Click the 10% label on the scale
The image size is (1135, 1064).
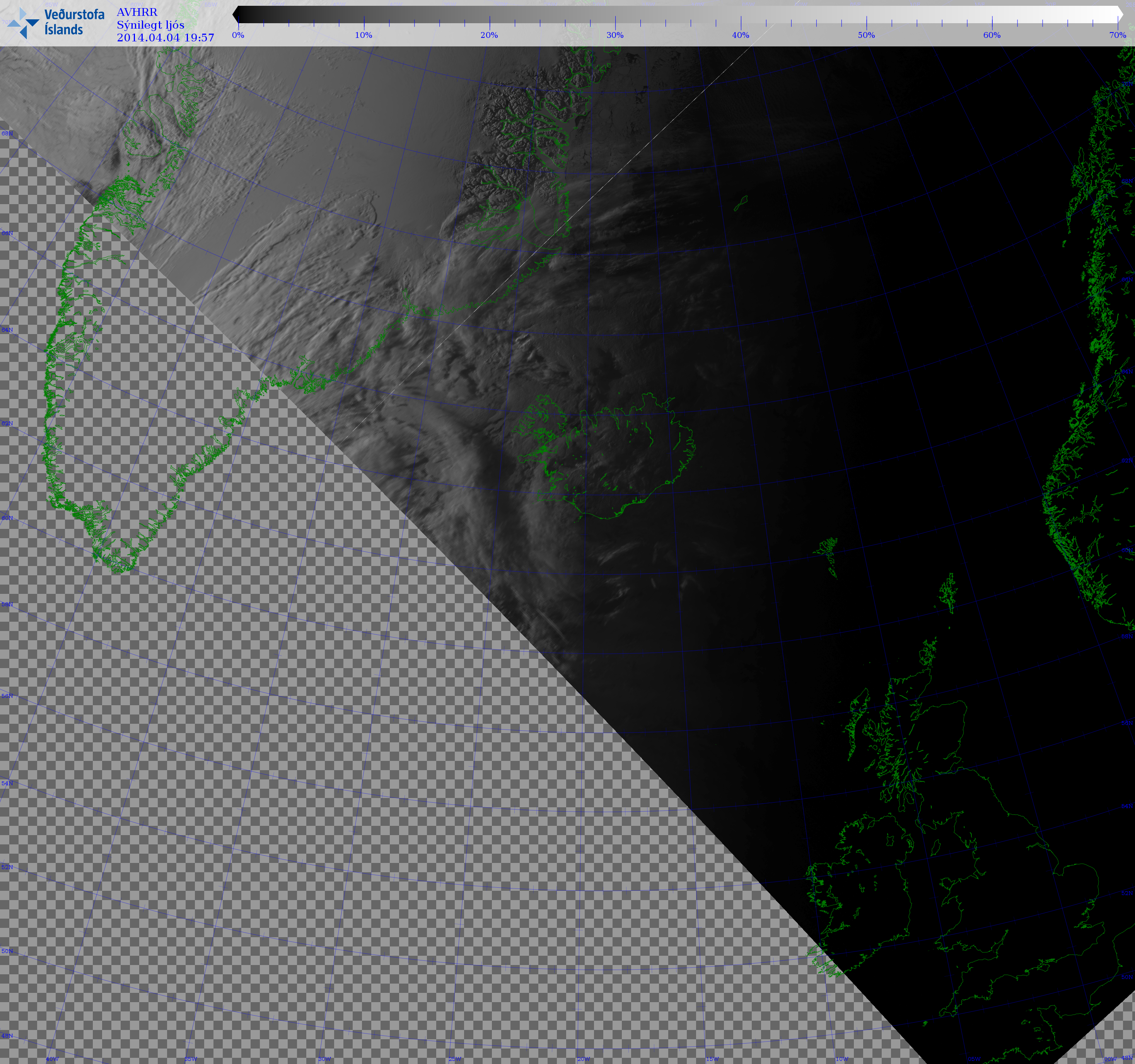(364, 35)
